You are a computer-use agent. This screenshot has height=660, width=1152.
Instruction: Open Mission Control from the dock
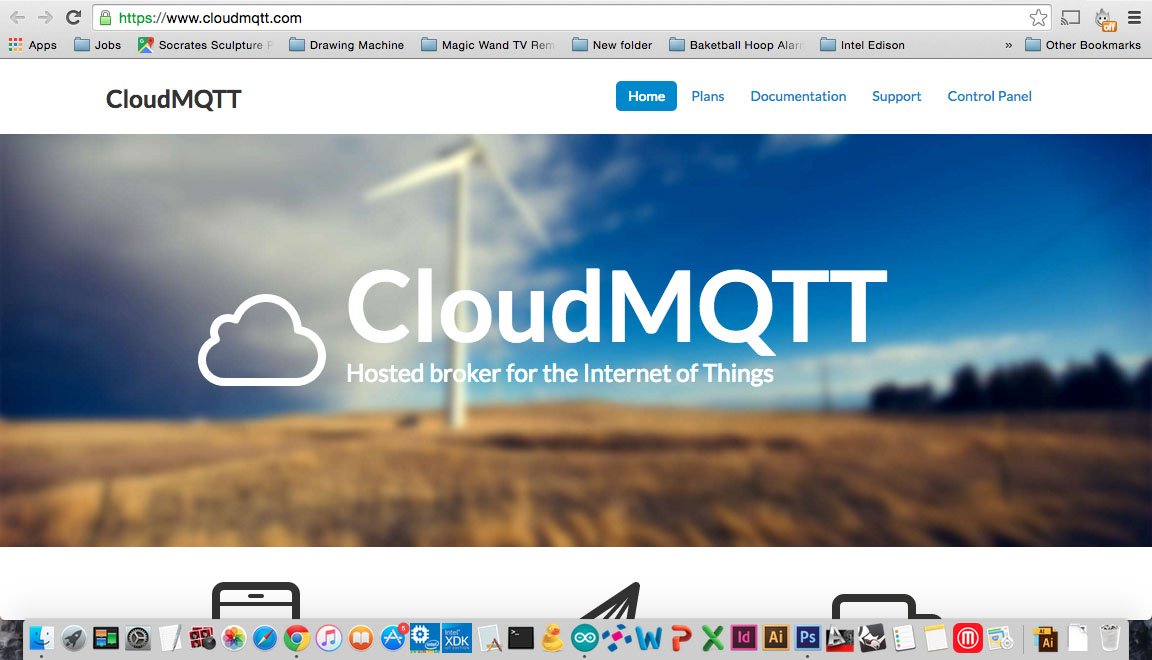pos(105,638)
